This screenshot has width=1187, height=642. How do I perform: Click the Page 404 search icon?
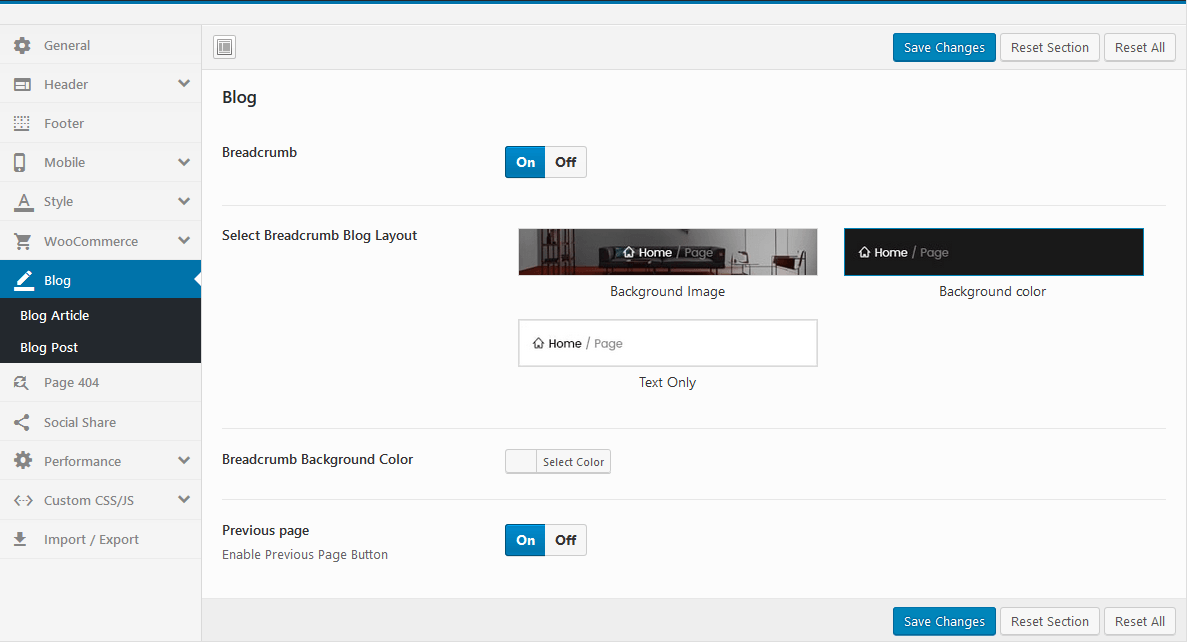click(21, 382)
